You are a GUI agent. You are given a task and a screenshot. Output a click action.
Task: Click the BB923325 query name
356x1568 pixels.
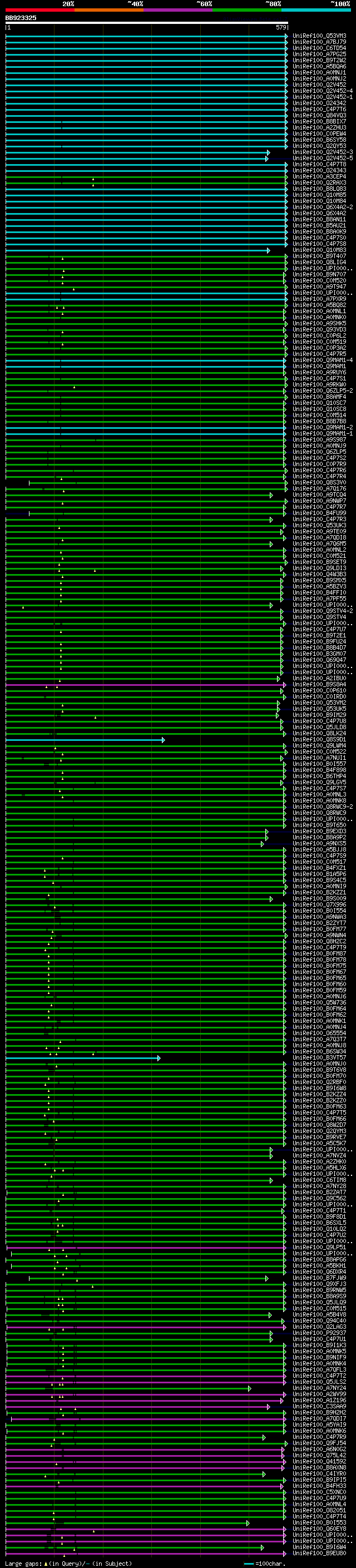tap(21, 18)
